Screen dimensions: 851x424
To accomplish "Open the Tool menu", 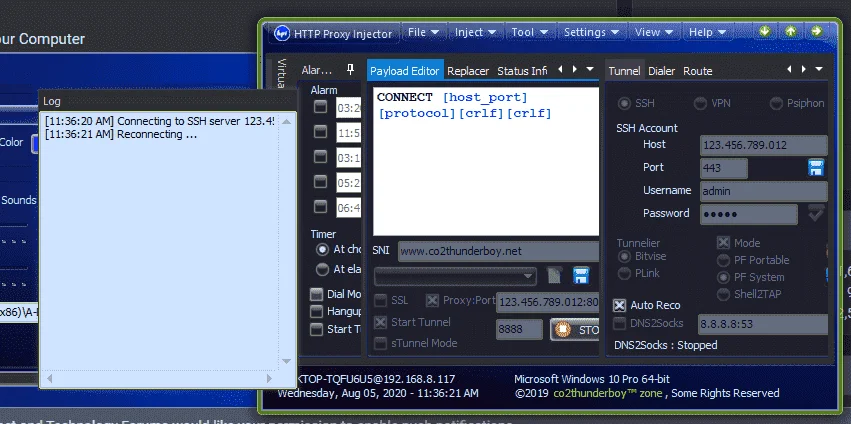I will point(530,33).
